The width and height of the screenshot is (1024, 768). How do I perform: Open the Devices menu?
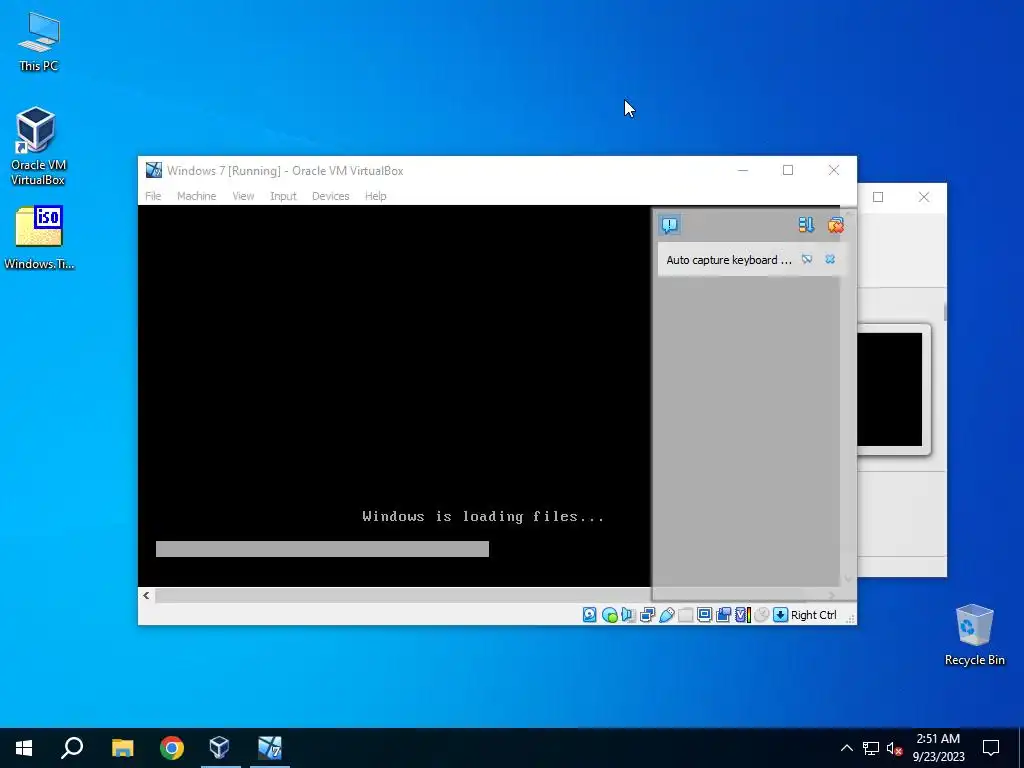tap(330, 196)
